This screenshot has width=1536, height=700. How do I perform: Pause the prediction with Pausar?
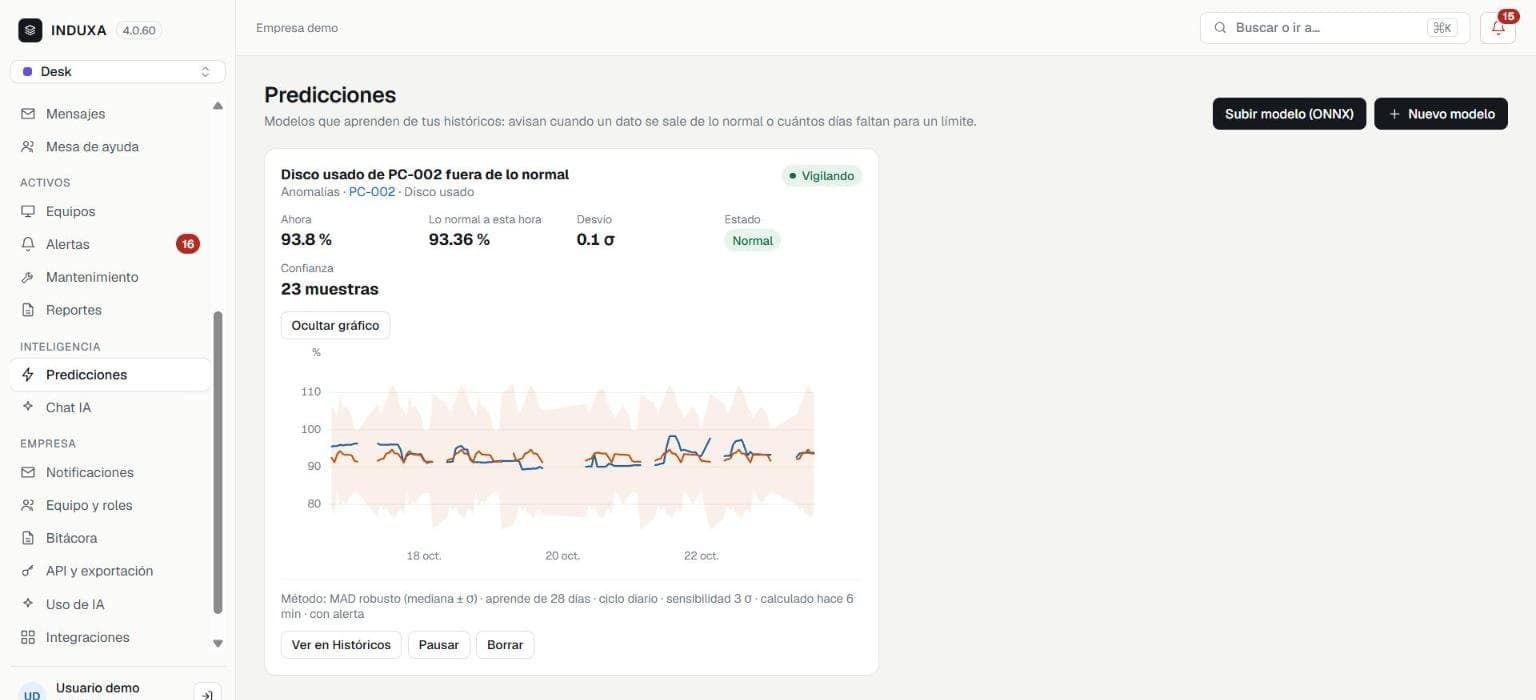tap(439, 645)
